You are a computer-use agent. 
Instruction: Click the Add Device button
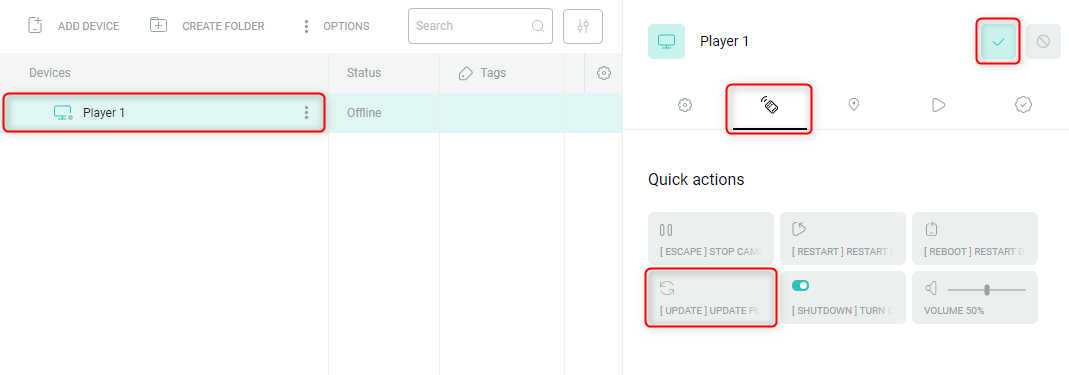[x=73, y=26]
